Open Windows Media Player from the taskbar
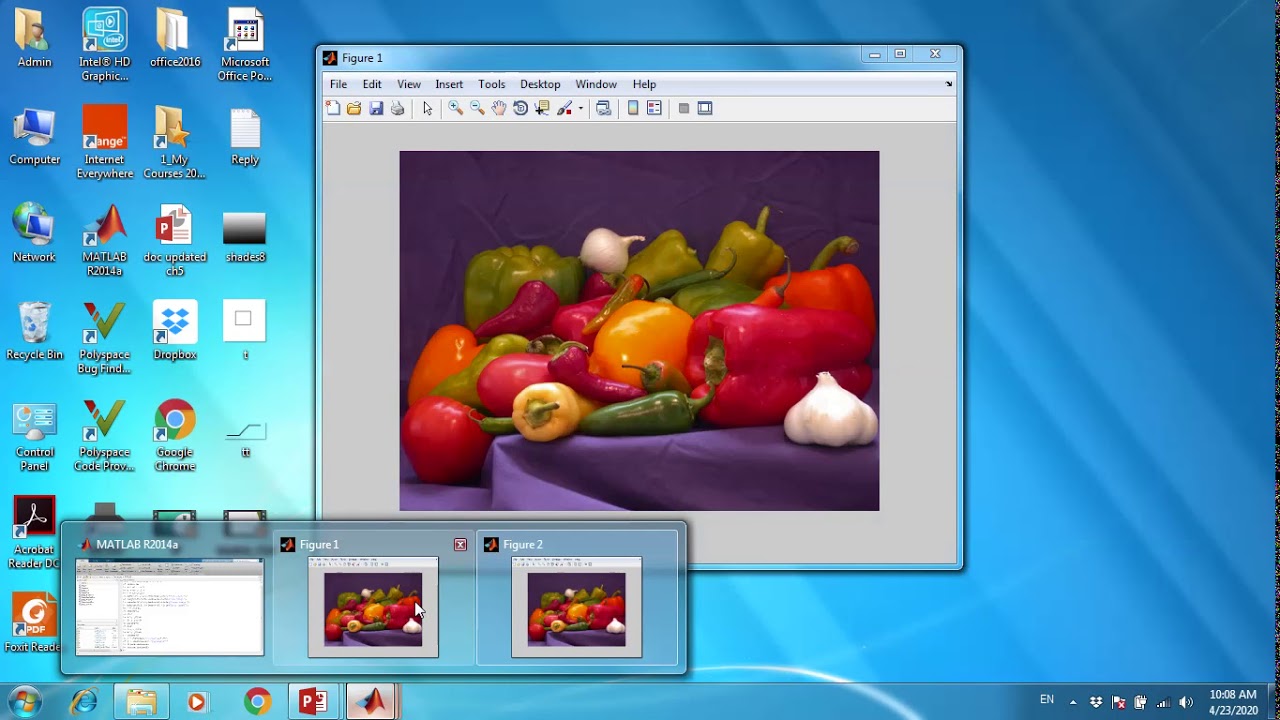Viewport: 1280px width, 720px height. pyautogui.click(x=197, y=702)
